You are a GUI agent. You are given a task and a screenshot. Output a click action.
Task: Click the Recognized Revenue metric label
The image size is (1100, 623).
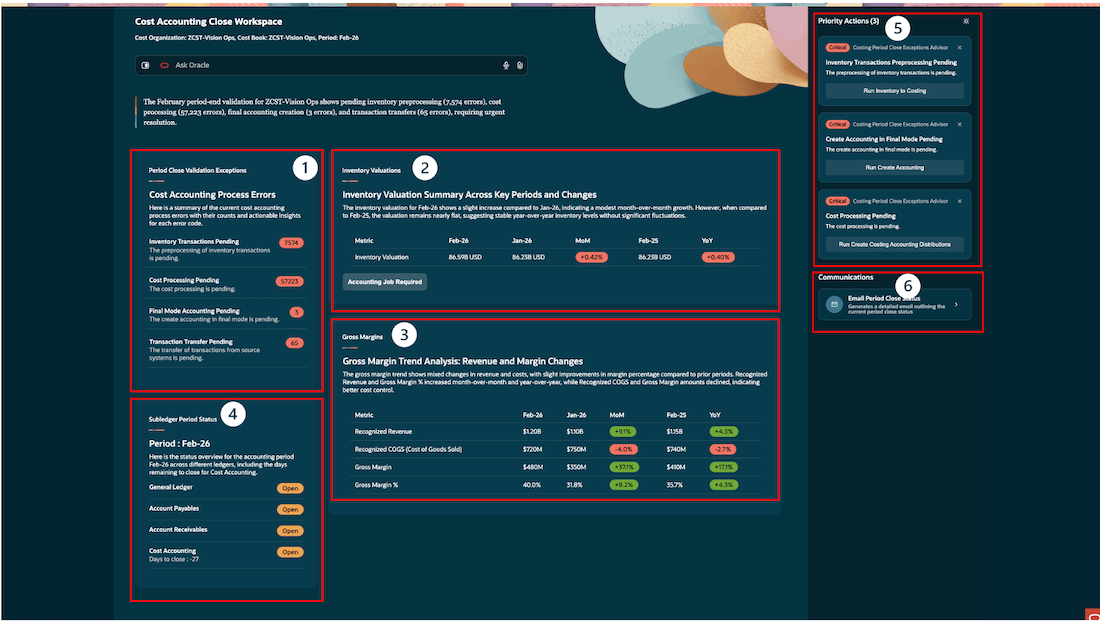coord(383,432)
